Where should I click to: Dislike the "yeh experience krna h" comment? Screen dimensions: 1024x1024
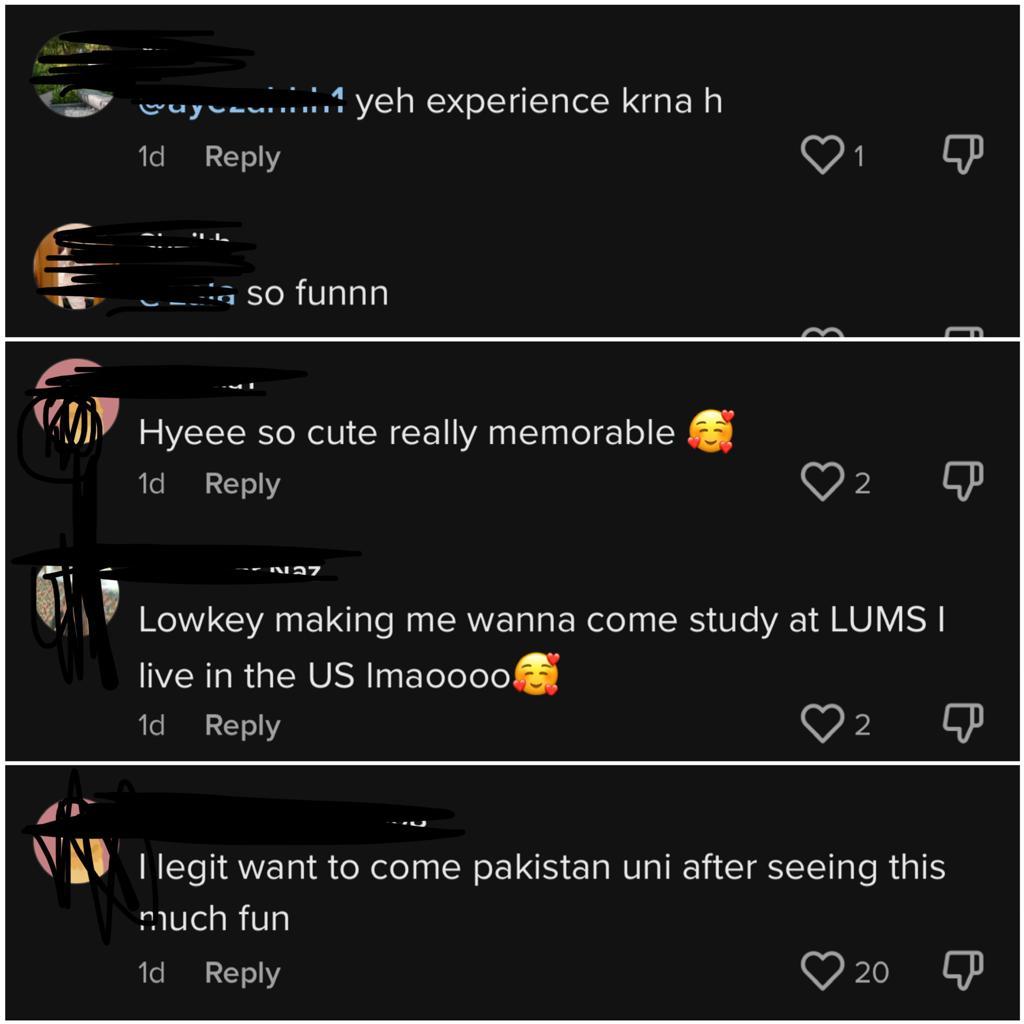click(963, 155)
